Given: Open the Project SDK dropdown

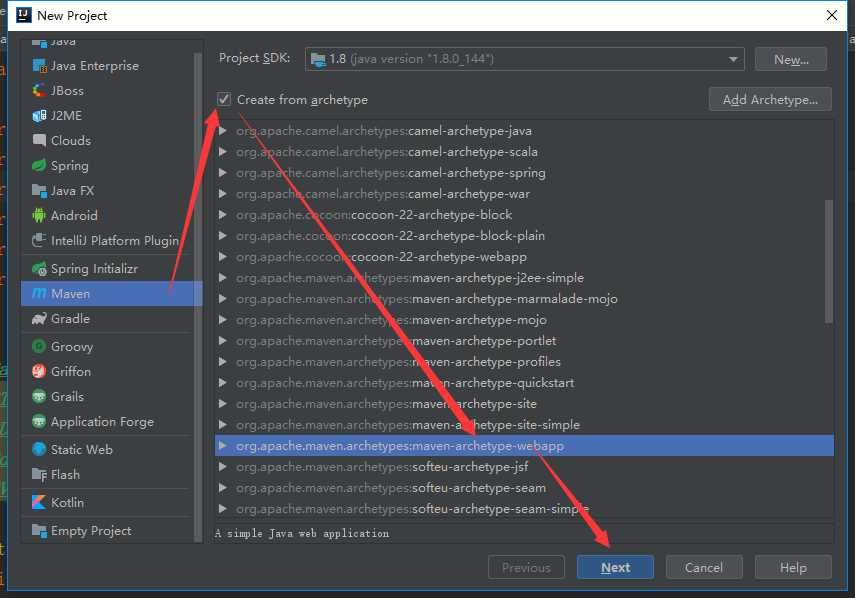Looking at the screenshot, I should click(x=733, y=59).
